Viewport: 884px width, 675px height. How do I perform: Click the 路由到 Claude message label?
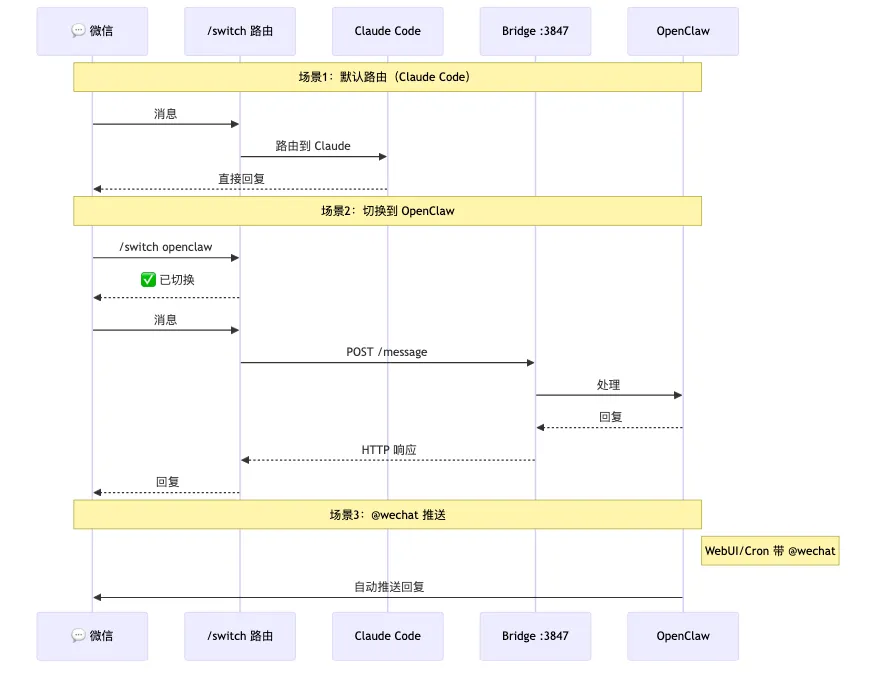coord(313,146)
